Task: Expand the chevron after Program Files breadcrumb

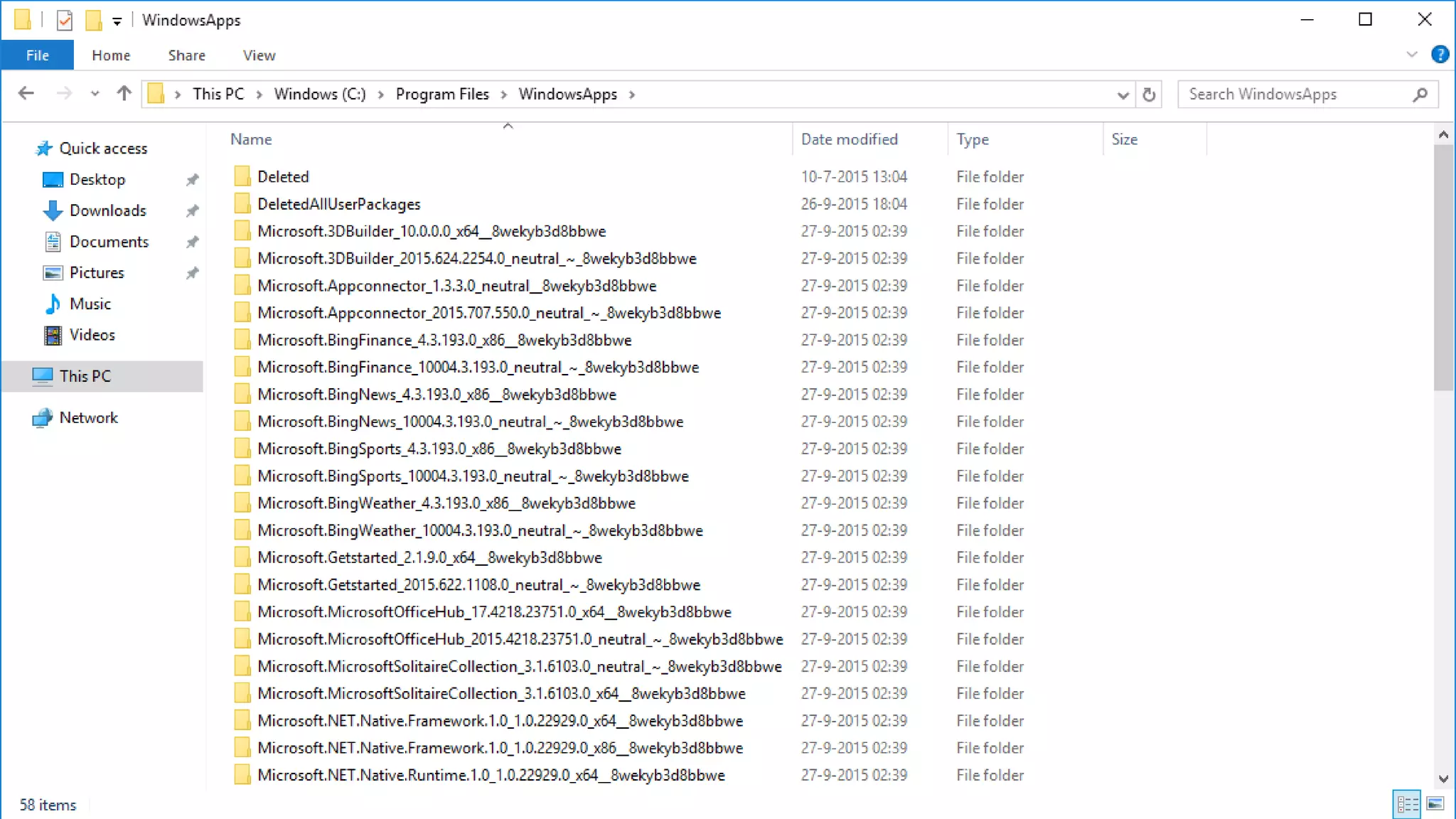Action: pos(504,95)
